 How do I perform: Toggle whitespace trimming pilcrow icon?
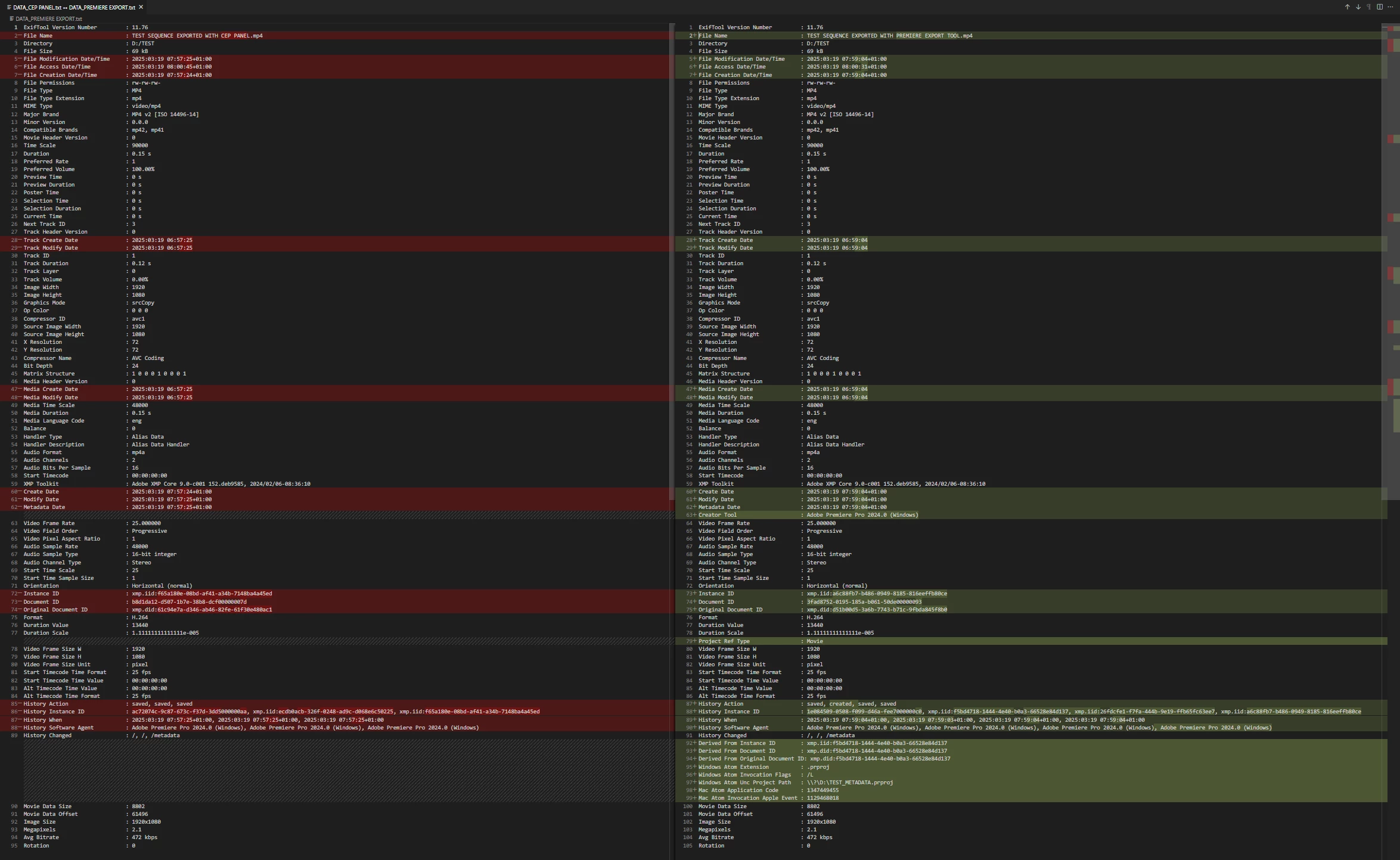click(x=1369, y=7)
